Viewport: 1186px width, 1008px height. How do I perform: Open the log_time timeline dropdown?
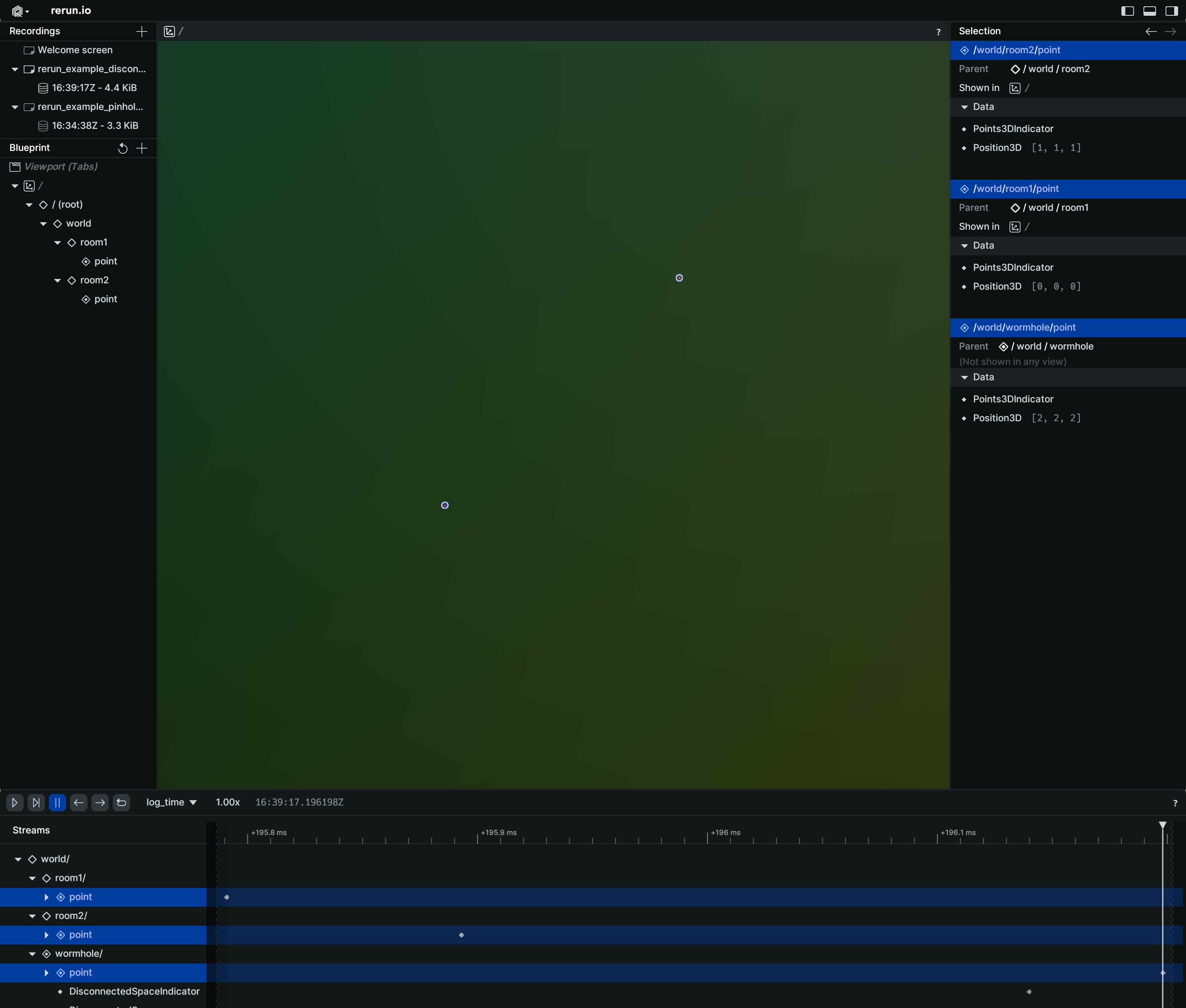(x=171, y=803)
